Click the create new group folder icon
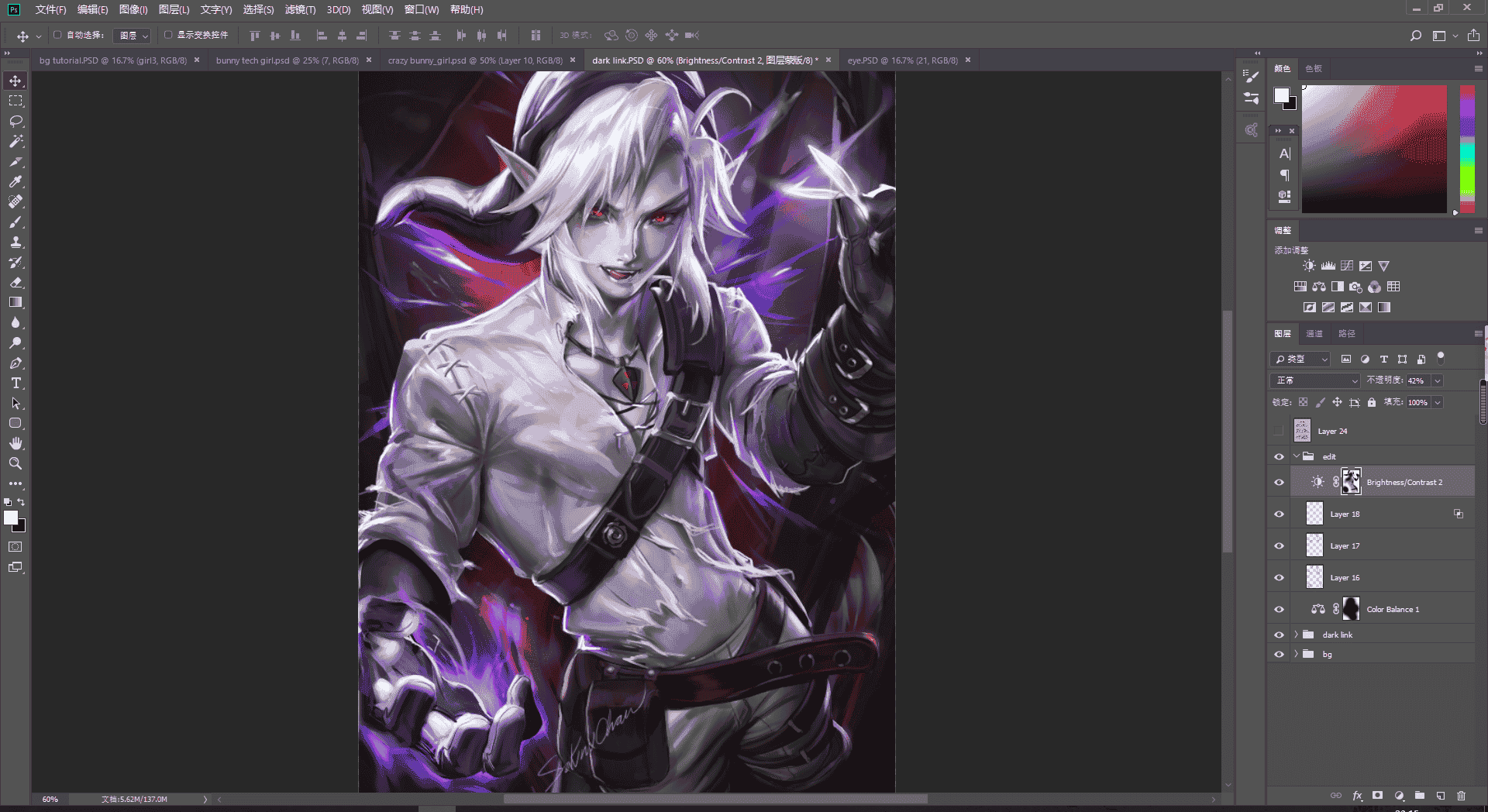The height and width of the screenshot is (812, 1488). (1419, 796)
